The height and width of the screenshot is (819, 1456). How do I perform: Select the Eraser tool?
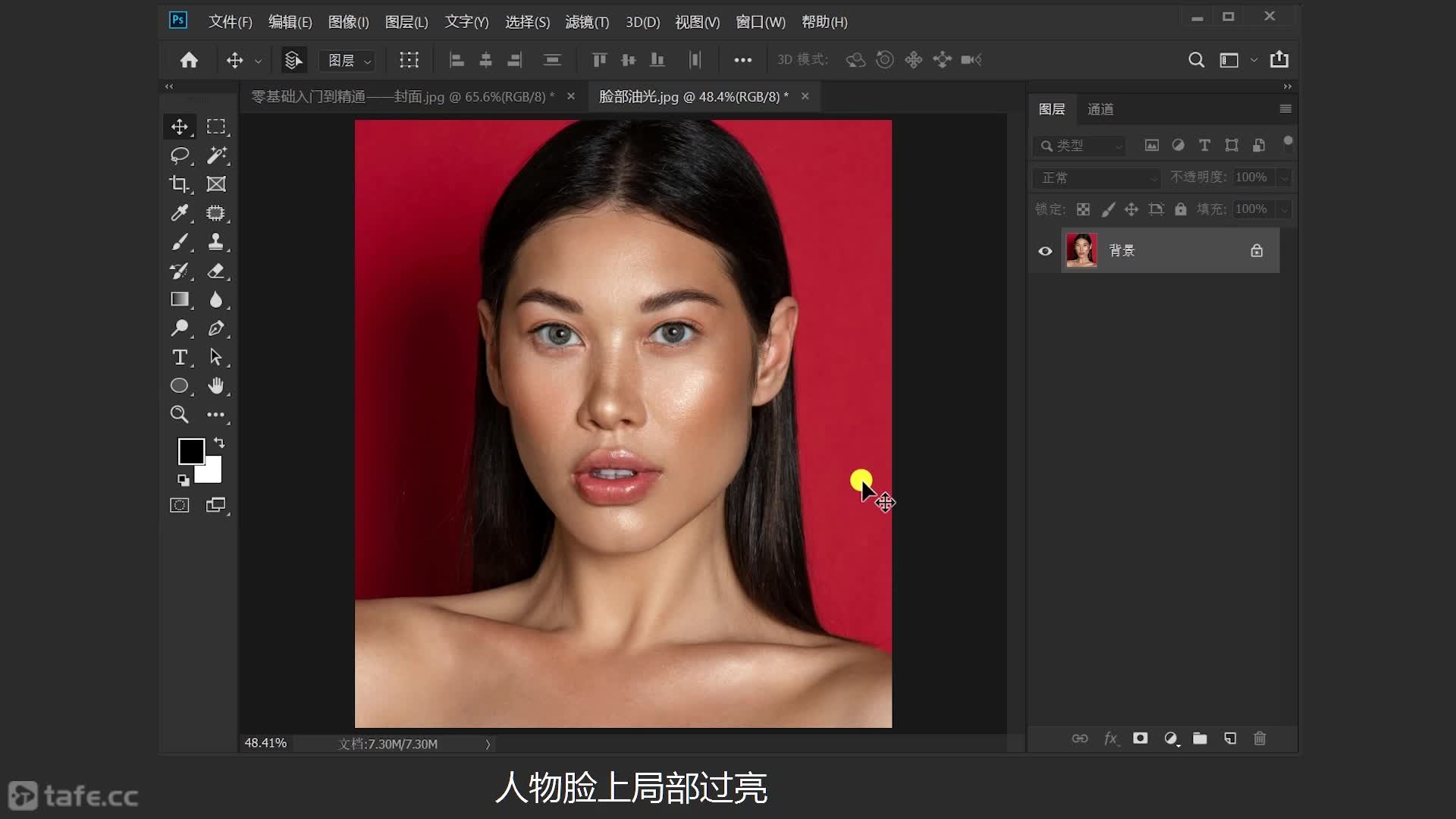[216, 271]
